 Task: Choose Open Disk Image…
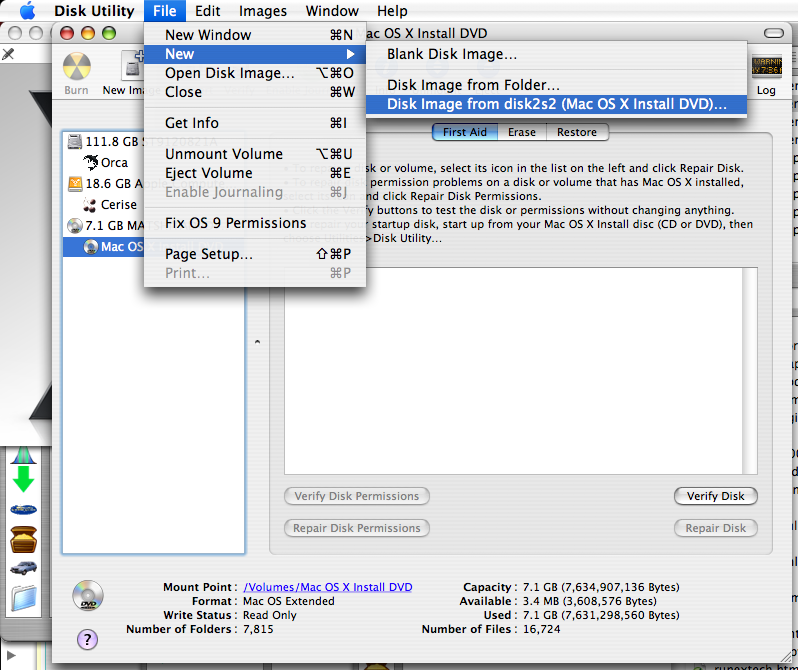pos(255,73)
